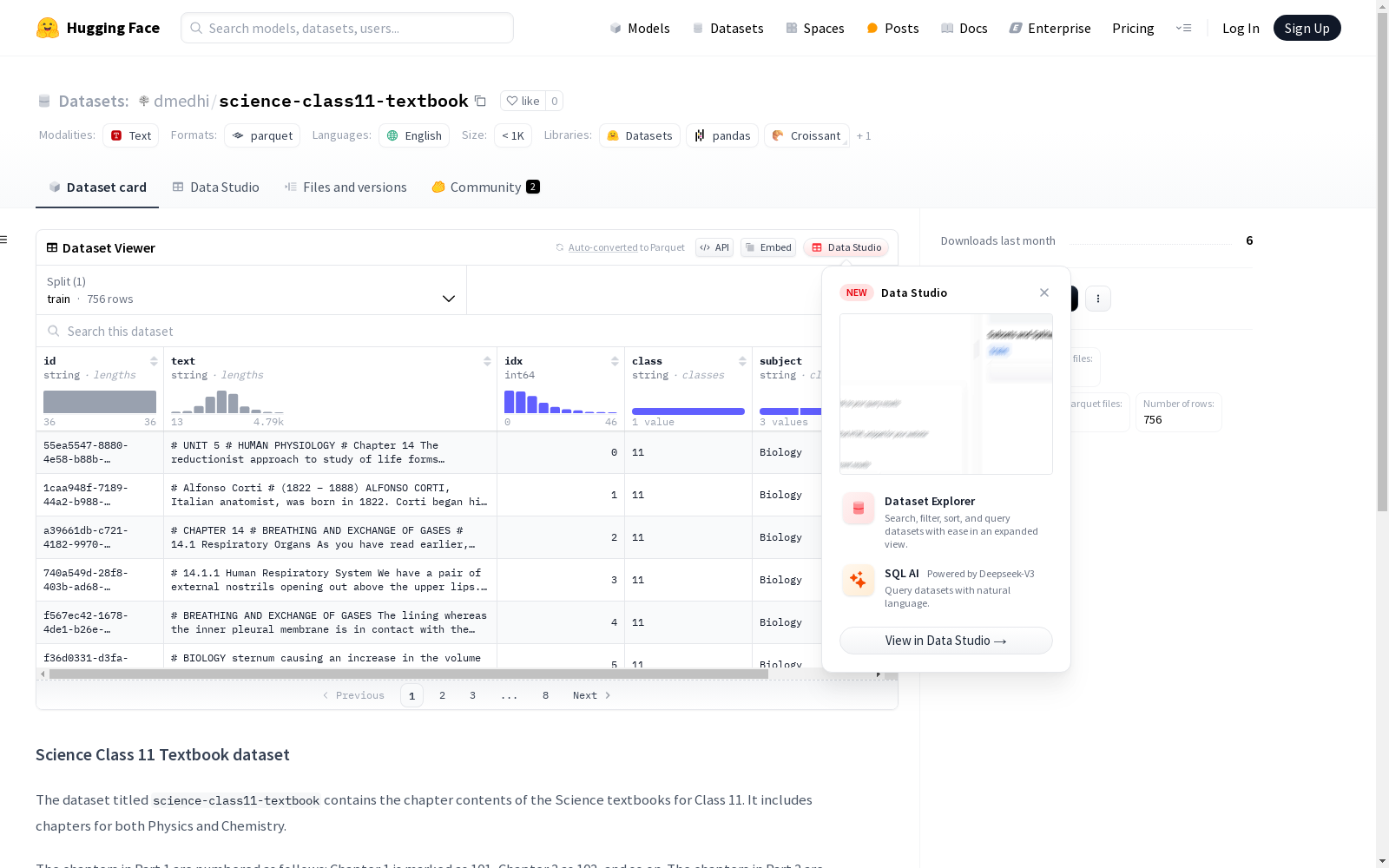Select the Croissant library tag

click(x=806, y=135)
